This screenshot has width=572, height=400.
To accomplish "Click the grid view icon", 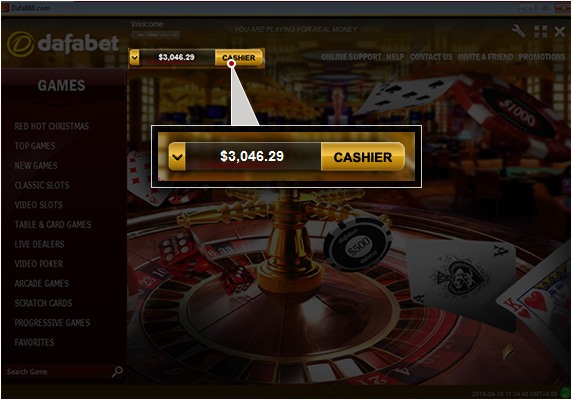I will coord(540,31).
